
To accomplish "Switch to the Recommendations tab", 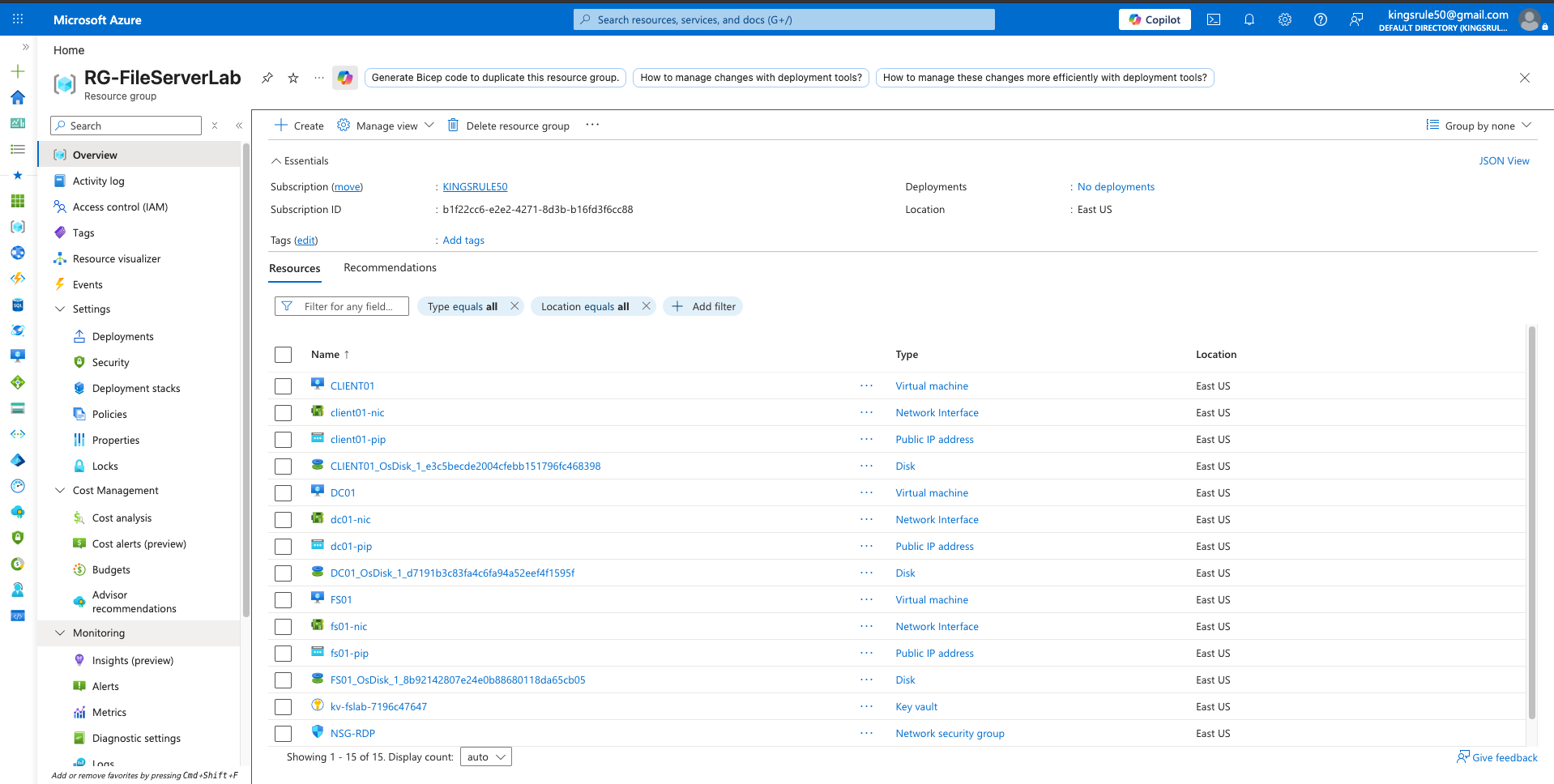I will 390,268.
